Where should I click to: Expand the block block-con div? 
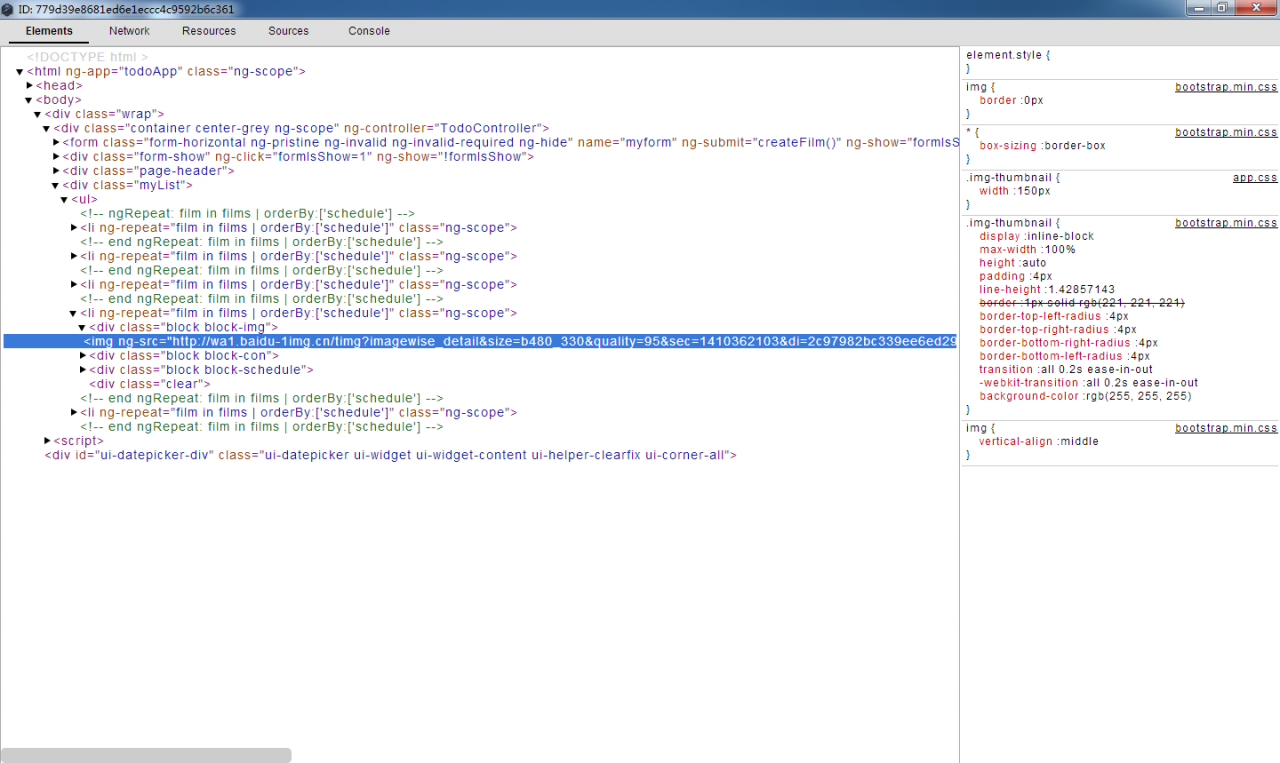pos(84,356)
